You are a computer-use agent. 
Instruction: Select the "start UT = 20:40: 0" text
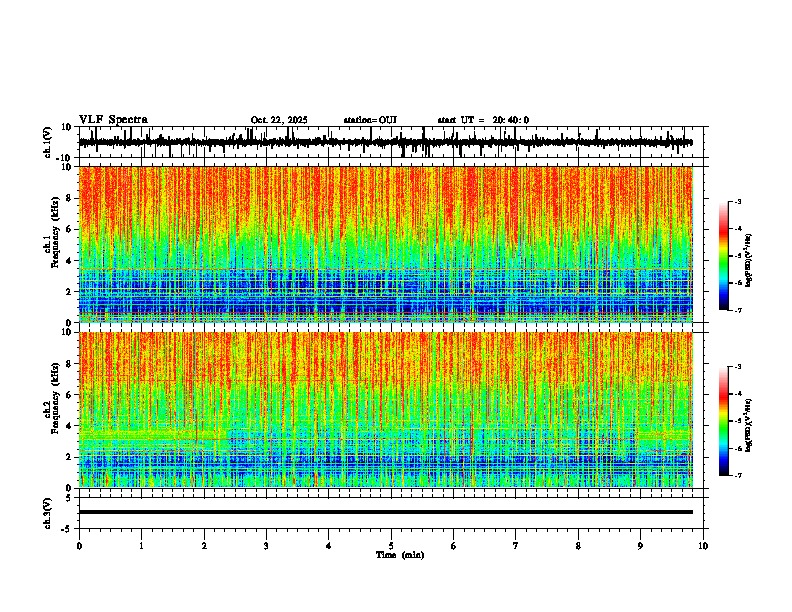[x=483, y=120]
